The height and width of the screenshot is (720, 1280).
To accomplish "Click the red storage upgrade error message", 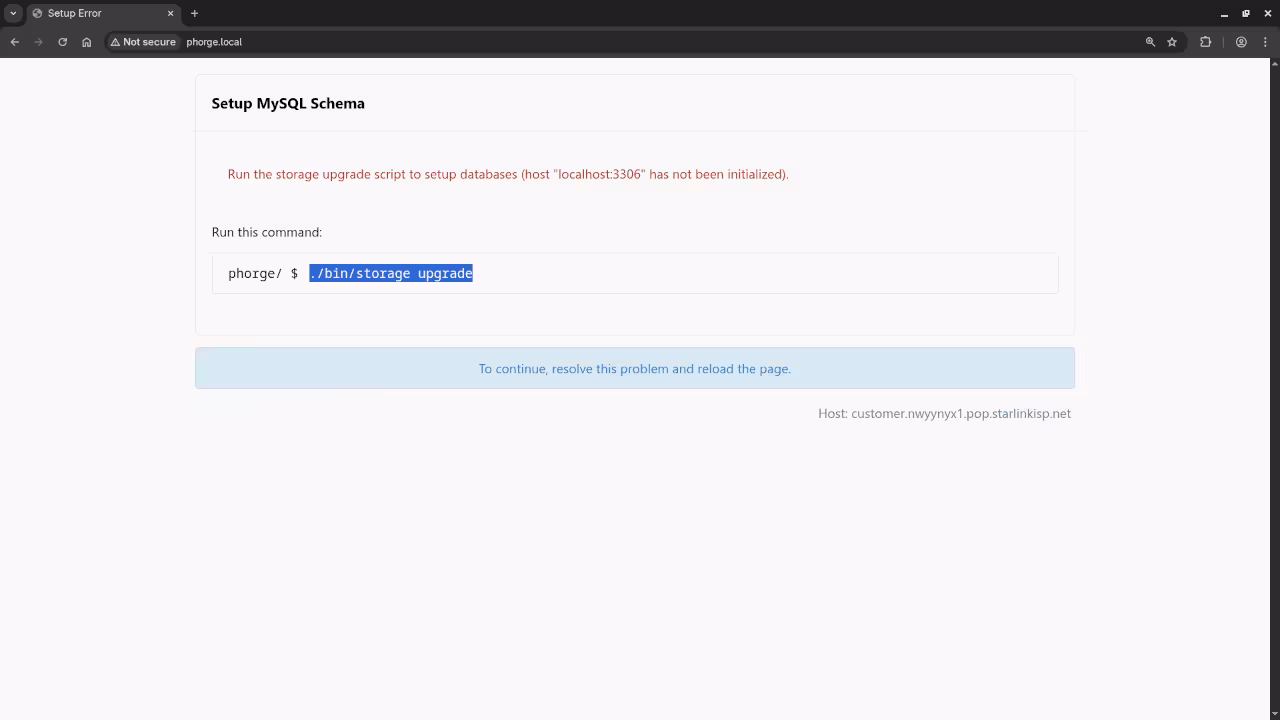I will tap(508, 174).
